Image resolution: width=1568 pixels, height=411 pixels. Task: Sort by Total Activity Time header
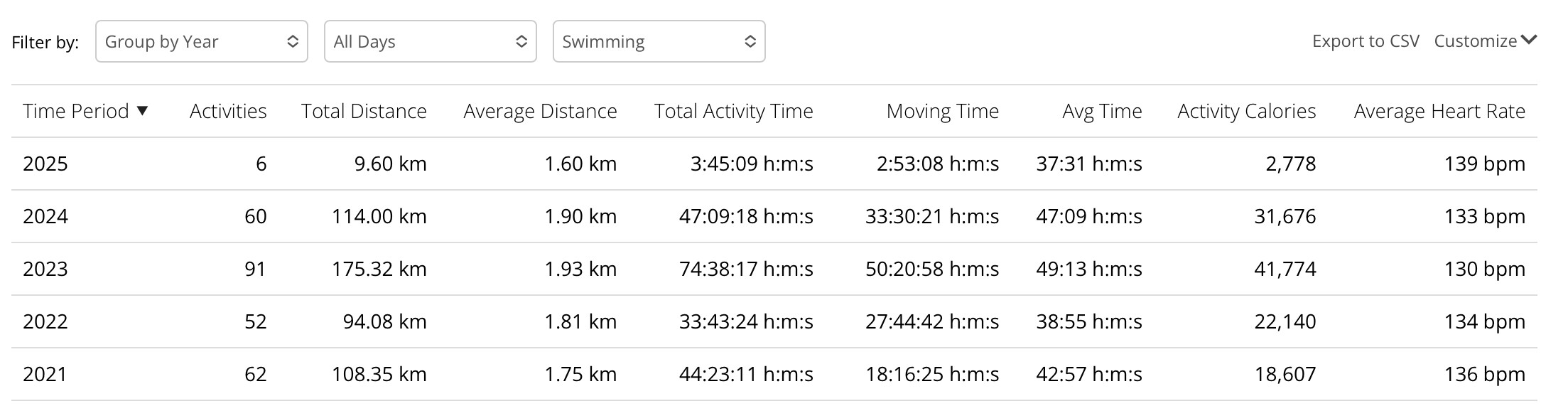pyautogui.click(x=733, y=111)
